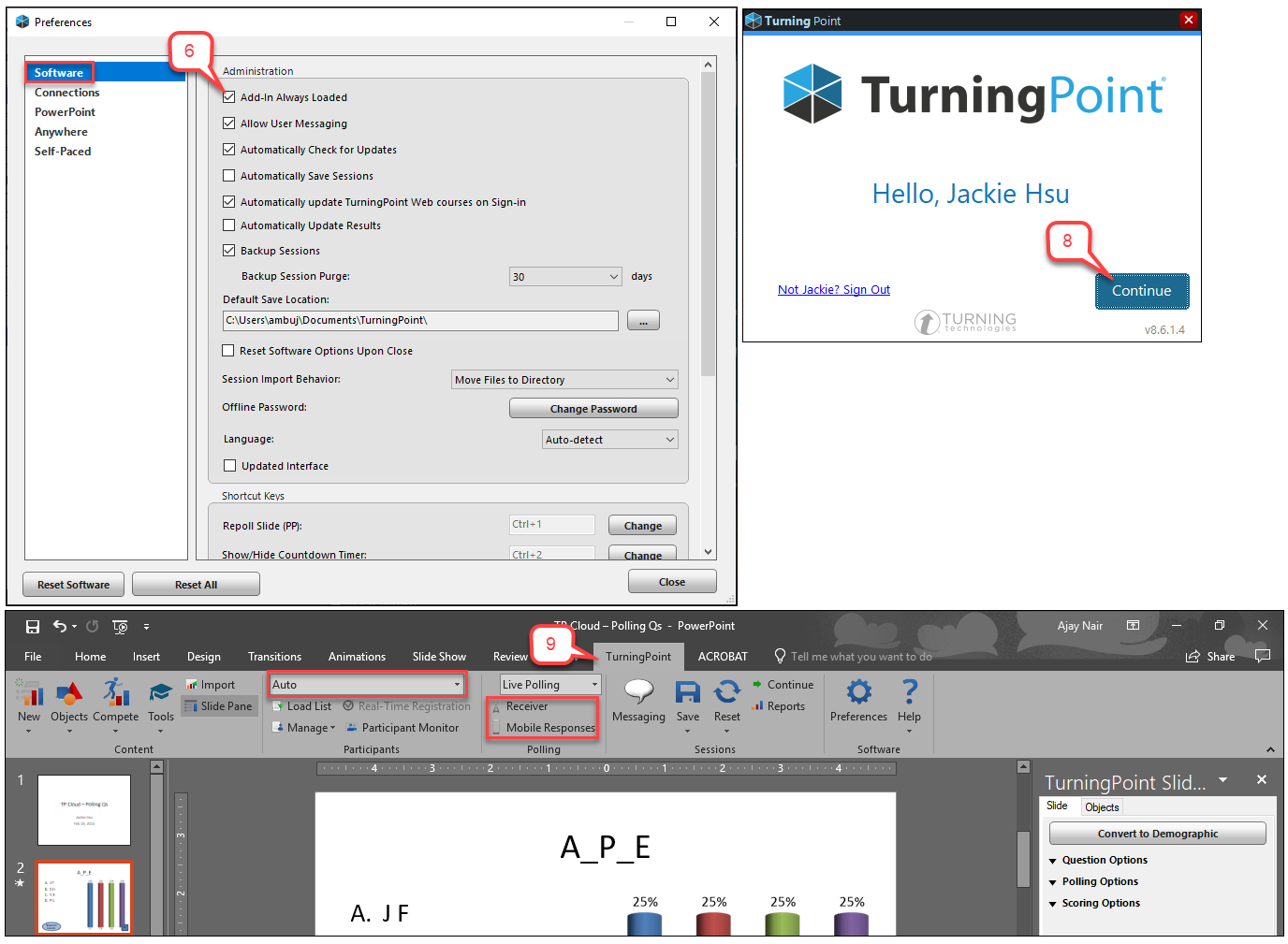Click Load List in Participants group
Screen dimensions: 1288x944
pyautogui.click(x=301, y=706)
